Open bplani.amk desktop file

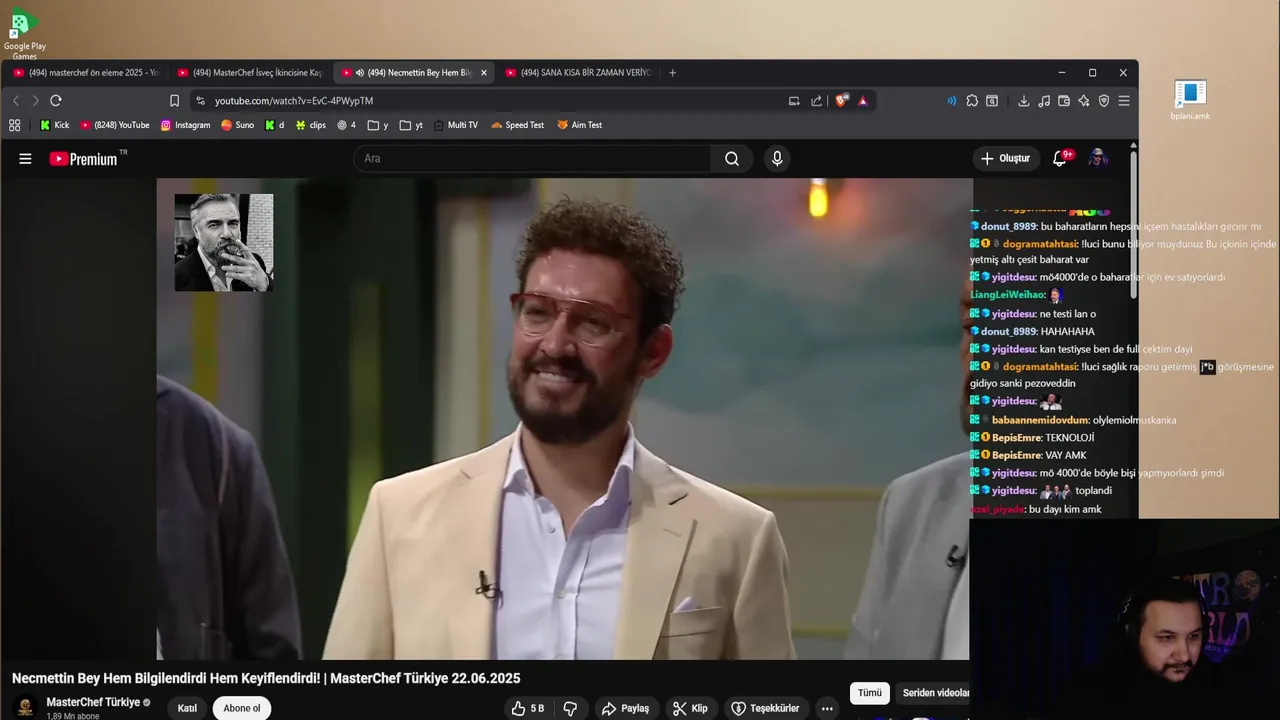[x=1190, y=101]
